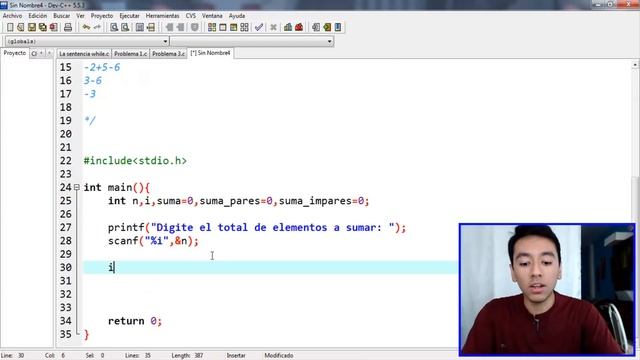Click line number 26 in the gutter
The image size is (640, 360).
click(65, 214)
